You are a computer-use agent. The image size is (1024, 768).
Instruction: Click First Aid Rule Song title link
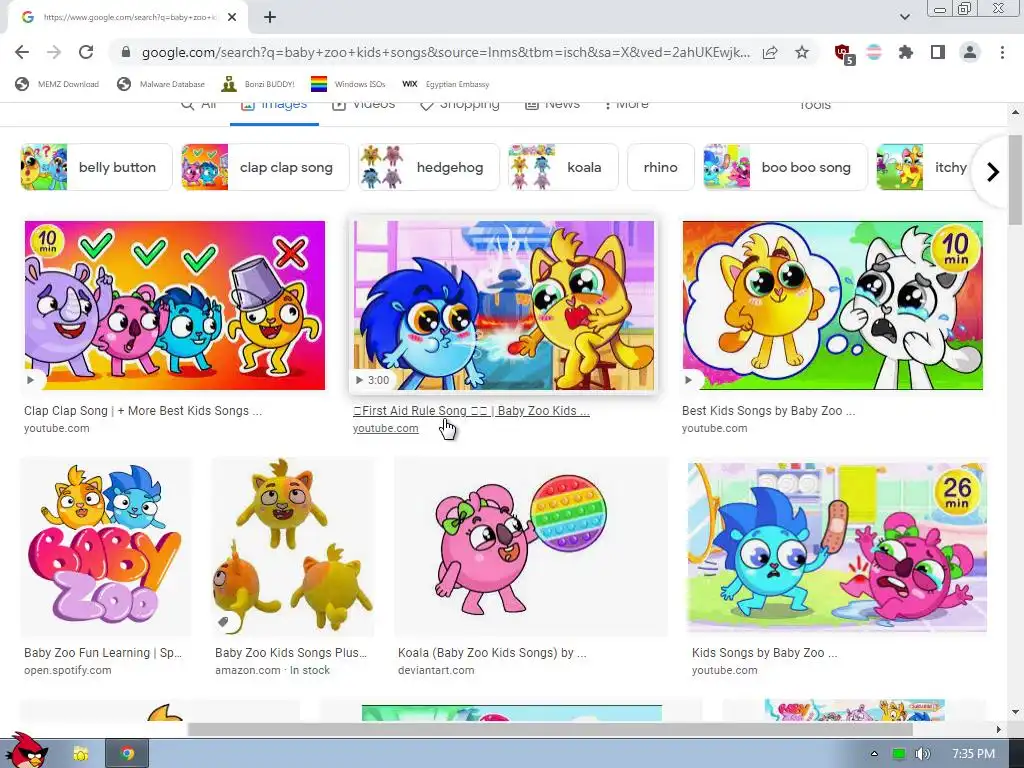click(471, 411)
